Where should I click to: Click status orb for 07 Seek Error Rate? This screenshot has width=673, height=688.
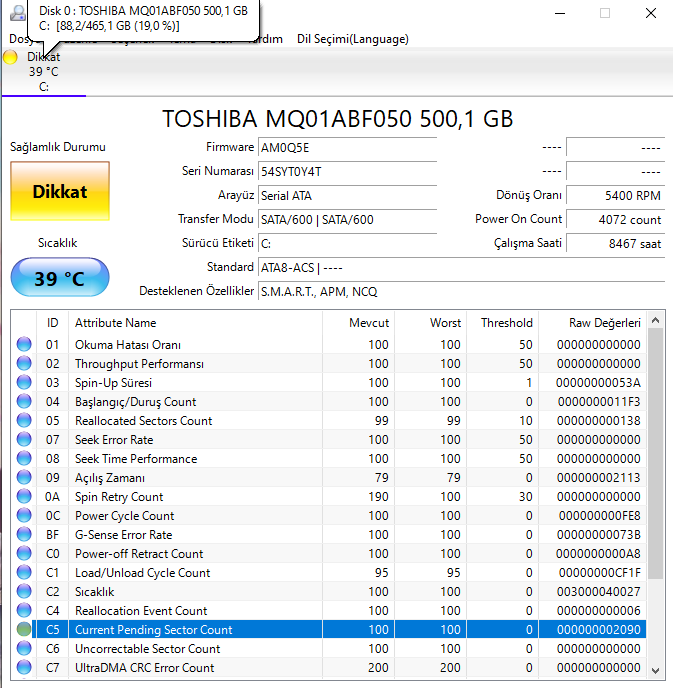[x=24, y=440]
